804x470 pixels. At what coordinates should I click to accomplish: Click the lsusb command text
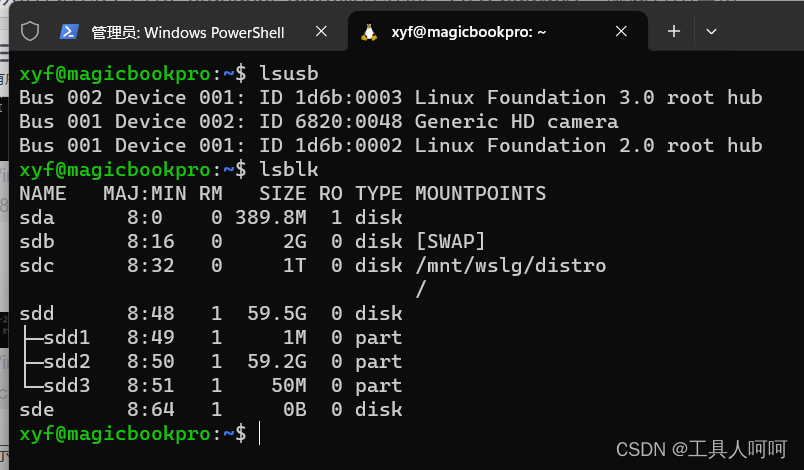(x=289, y=74)
